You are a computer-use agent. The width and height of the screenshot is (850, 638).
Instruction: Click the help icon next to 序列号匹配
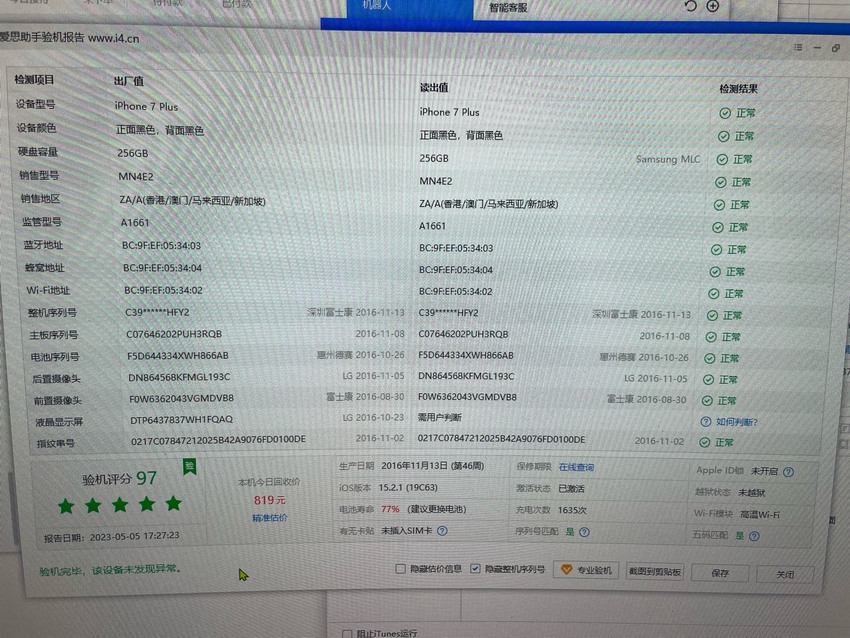click(584, 532)
